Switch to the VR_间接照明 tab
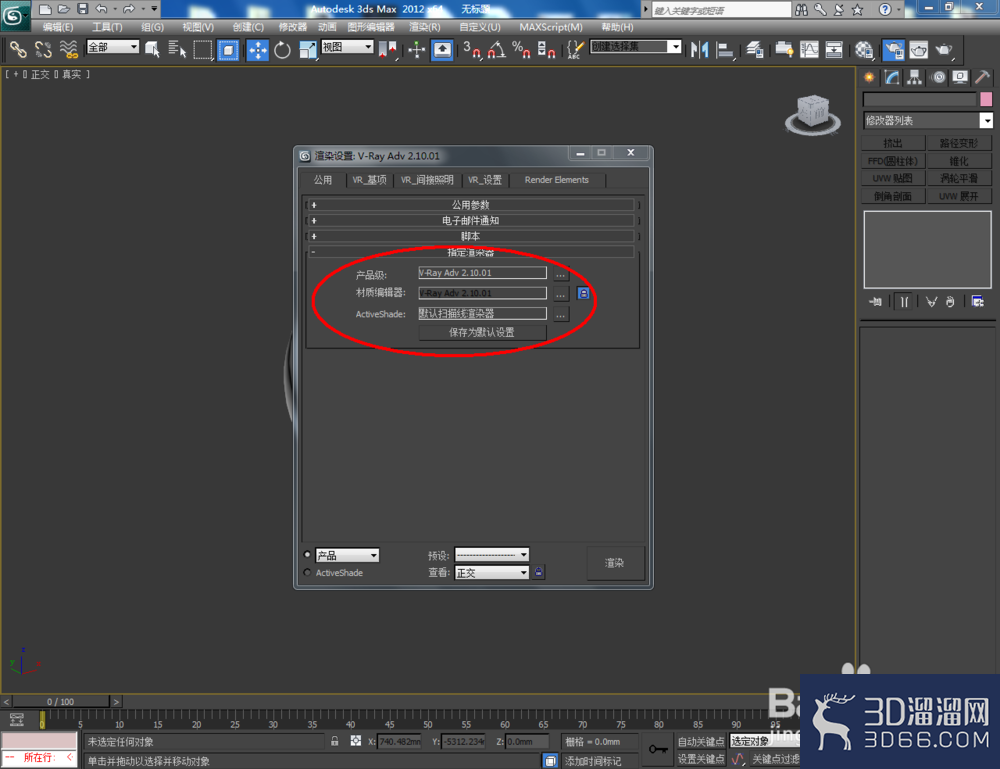The height and width of the screenshot is (769, 1000). [427, 180]
